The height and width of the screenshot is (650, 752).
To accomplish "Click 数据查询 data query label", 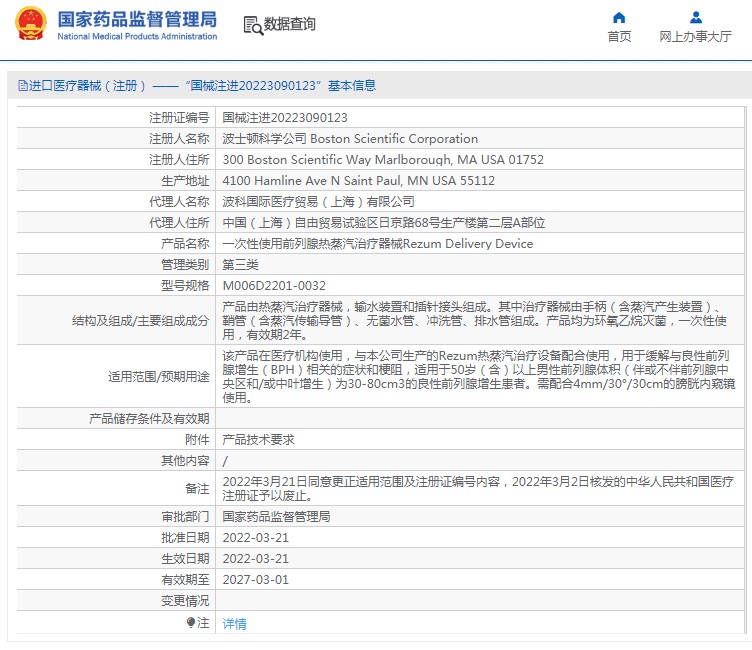I will tap(290, 24).
